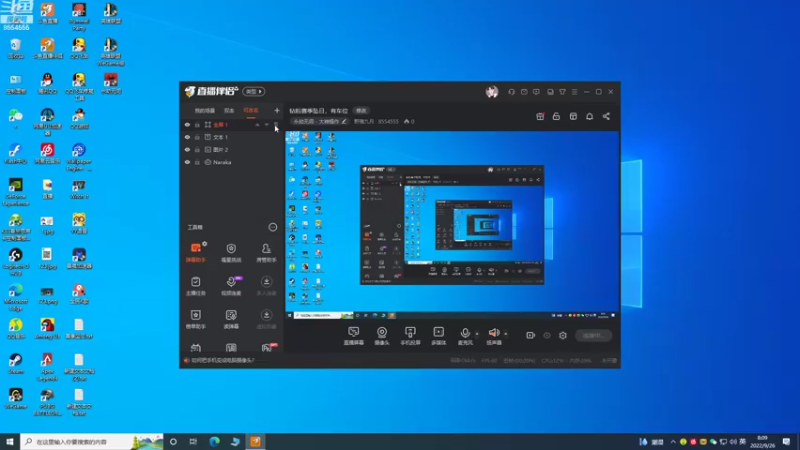This screenshot has width=800, height=450.
Task: Select the Image 2 source row
Action: 232,149
